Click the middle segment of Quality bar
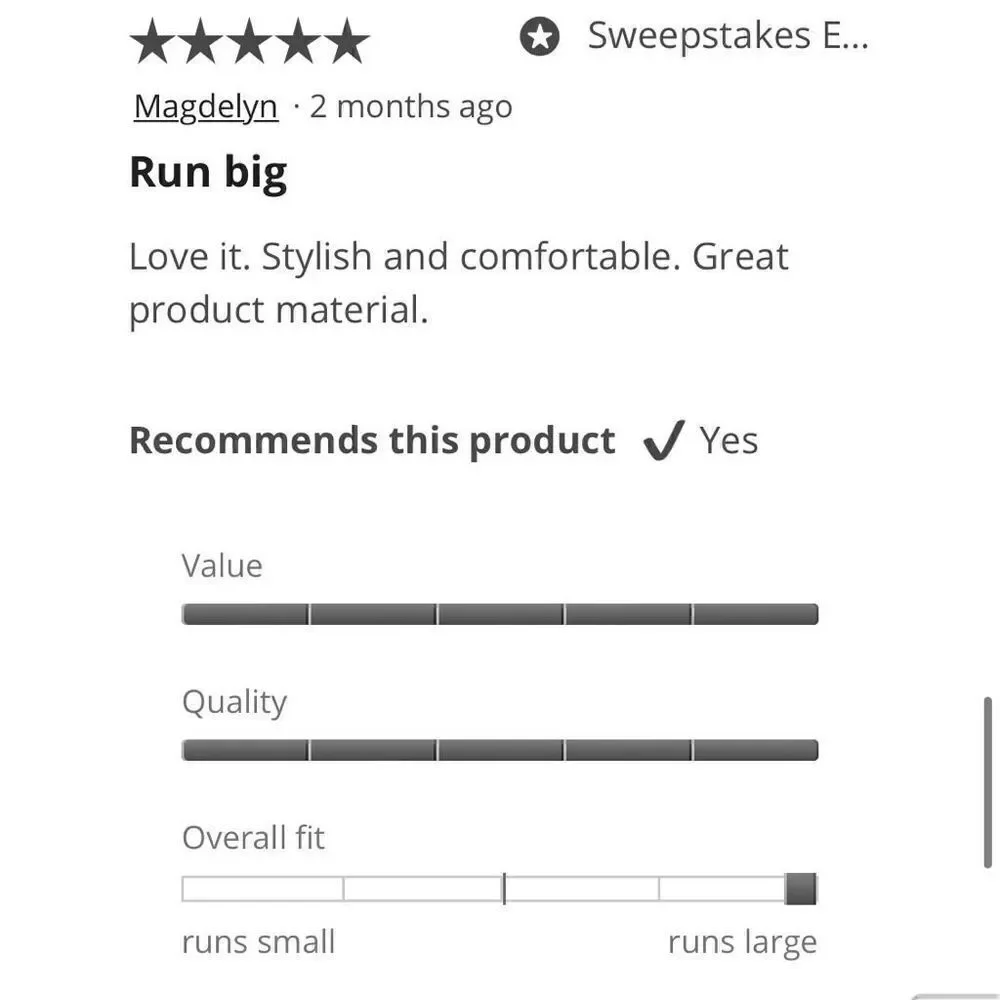Image resolution: width=1000 pixels, height=1000 pixels. click(x=501, y=750)
